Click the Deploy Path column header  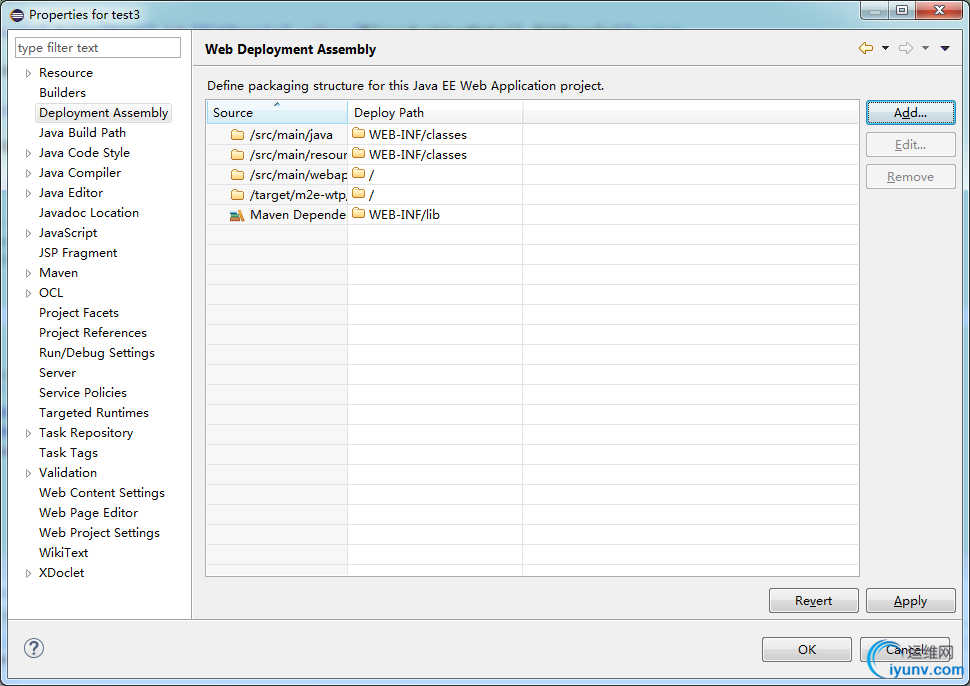coord(435,113)
